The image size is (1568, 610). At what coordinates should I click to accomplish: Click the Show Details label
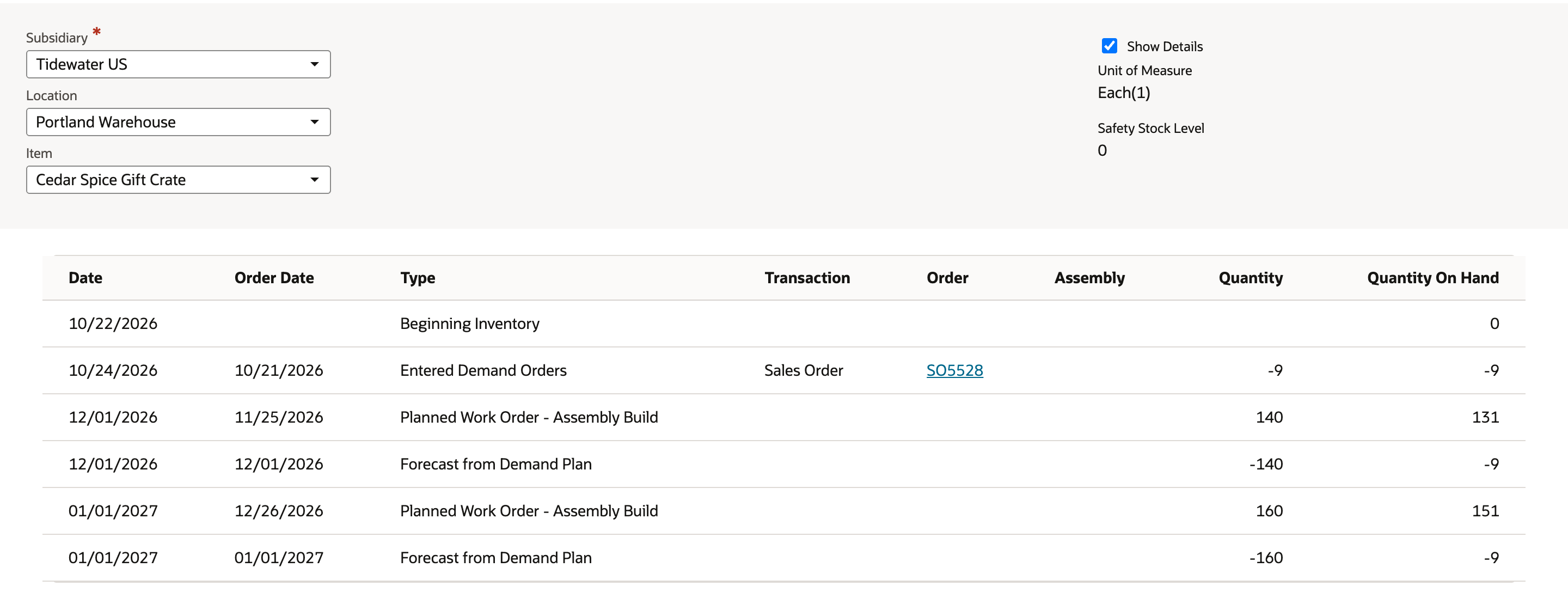pyautogui.click(x=1165, y=46)
